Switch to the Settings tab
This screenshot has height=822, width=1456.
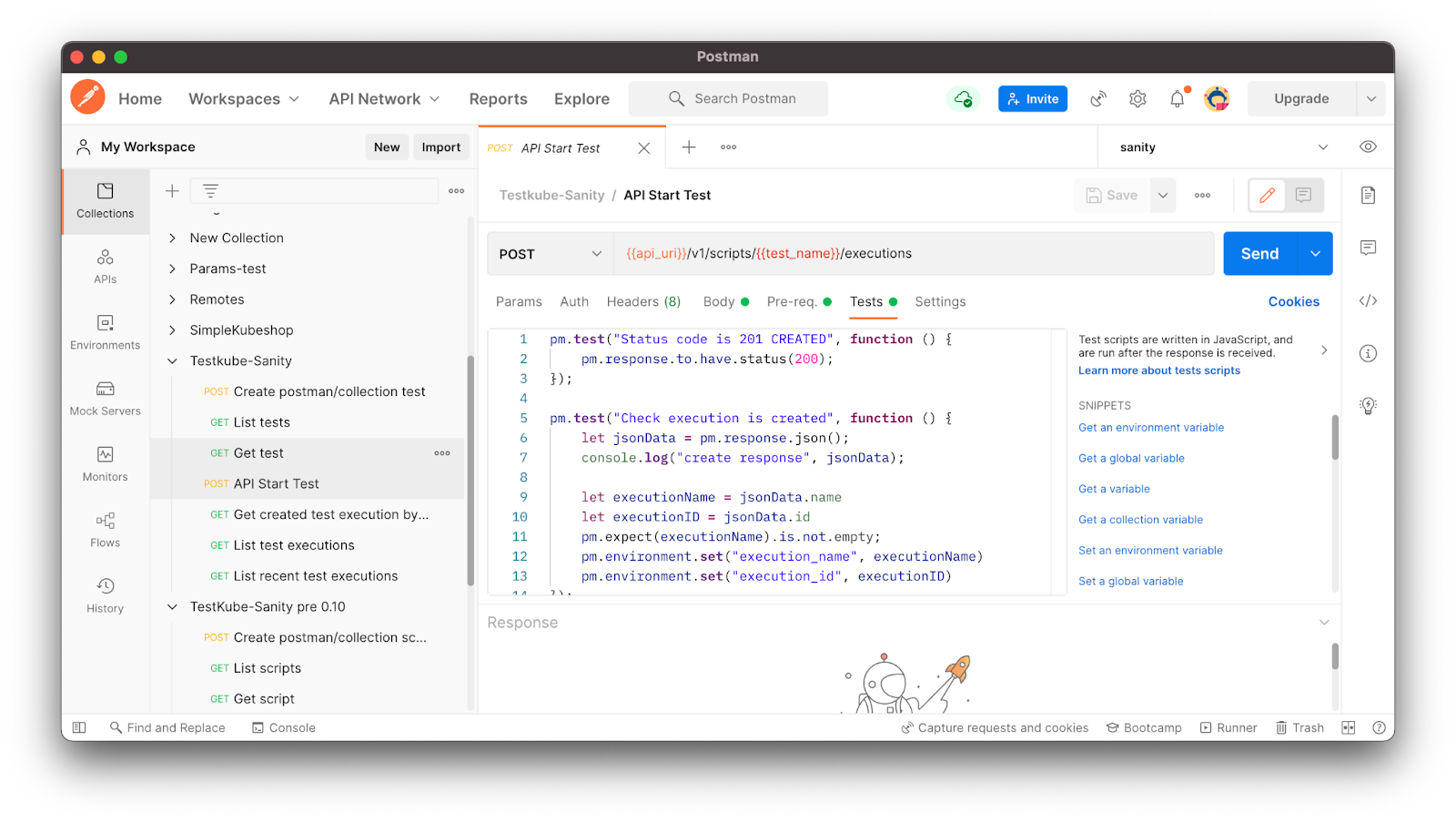(x=940, y=302)
